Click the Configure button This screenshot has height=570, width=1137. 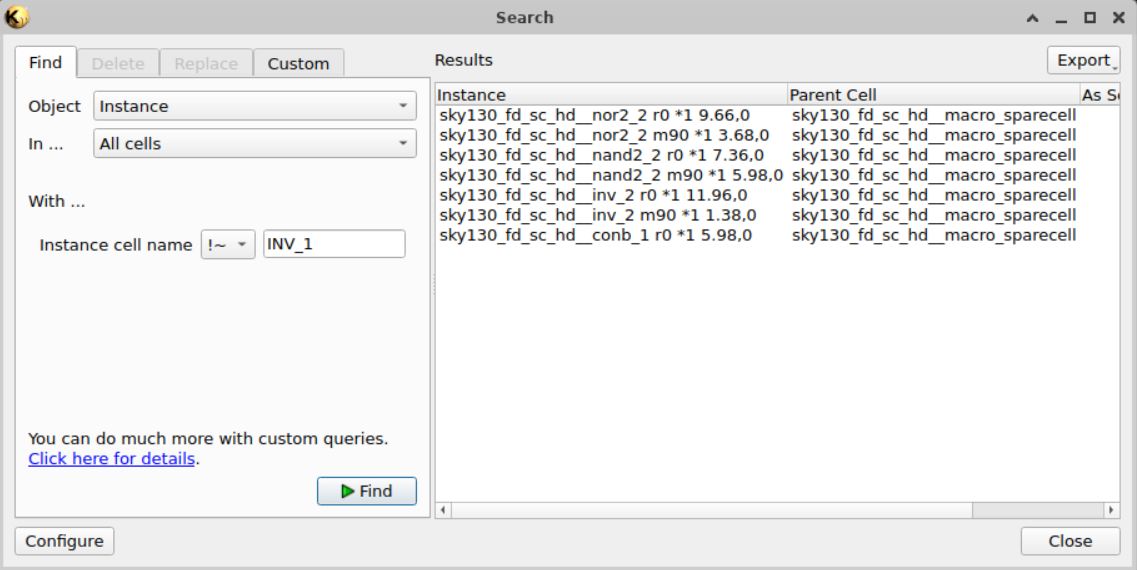tap(64, 541)
